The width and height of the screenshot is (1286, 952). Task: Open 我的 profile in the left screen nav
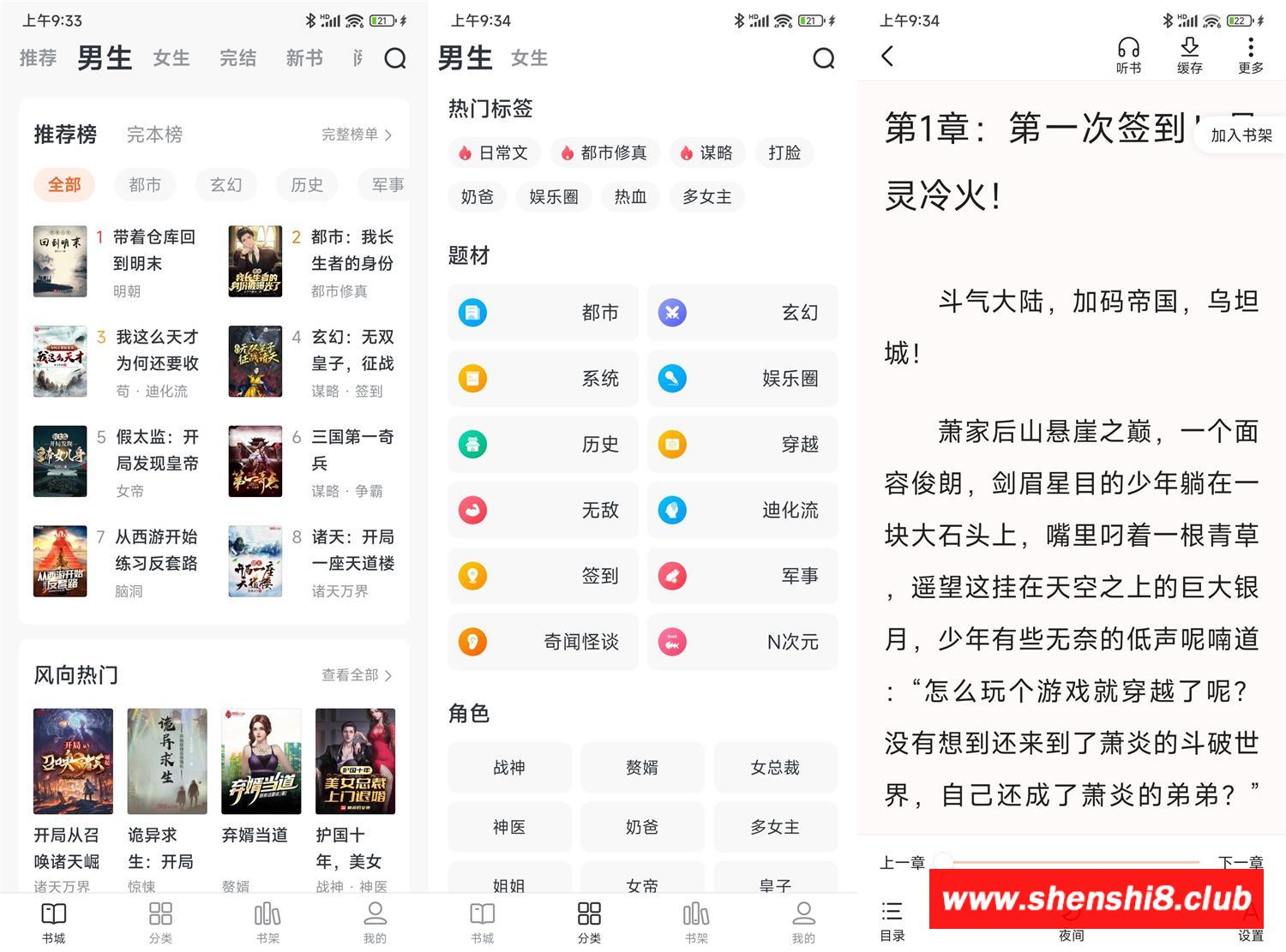click(375, 922)
